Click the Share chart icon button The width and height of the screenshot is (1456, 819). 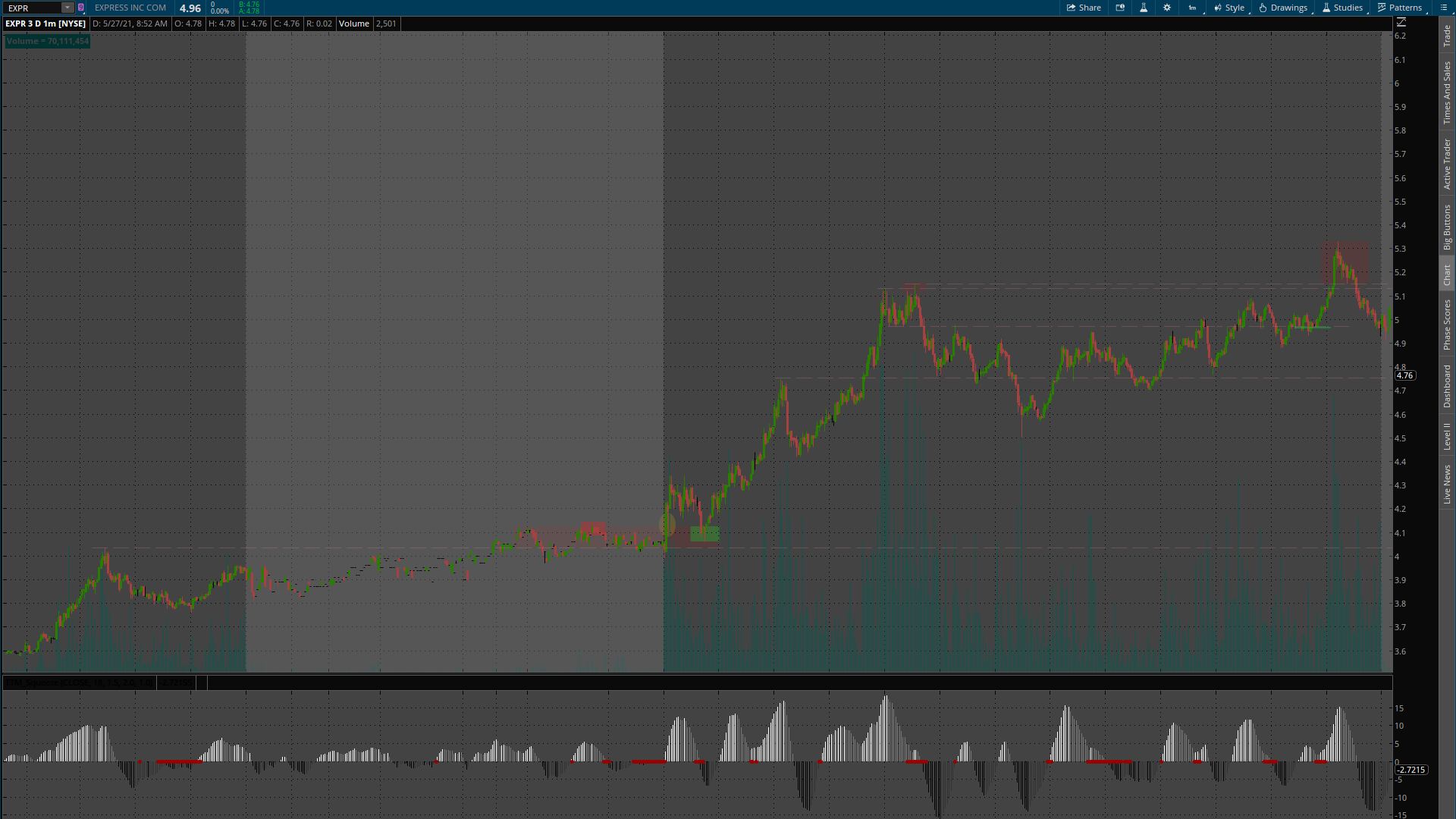1084,8
